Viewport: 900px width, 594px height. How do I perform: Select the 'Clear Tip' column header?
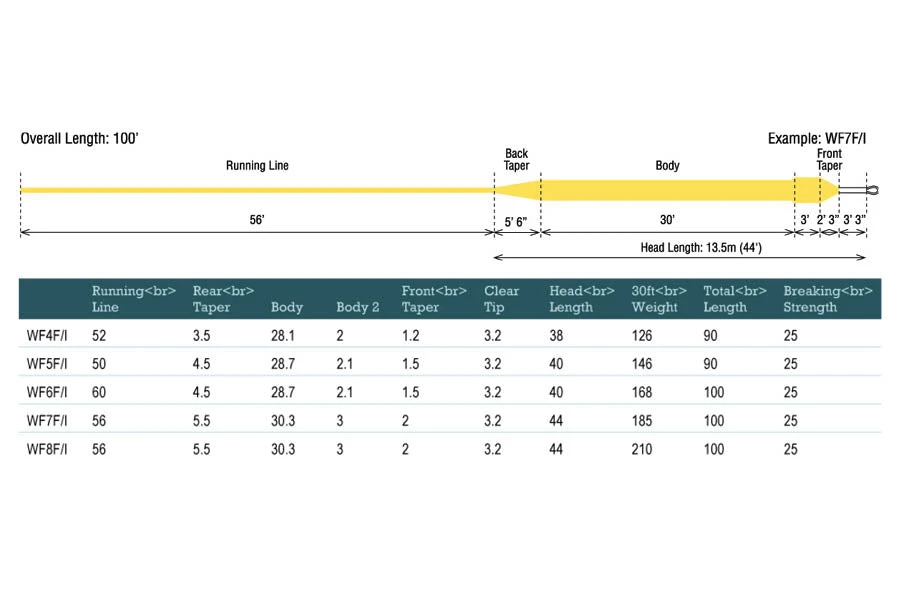coord(502,299)
